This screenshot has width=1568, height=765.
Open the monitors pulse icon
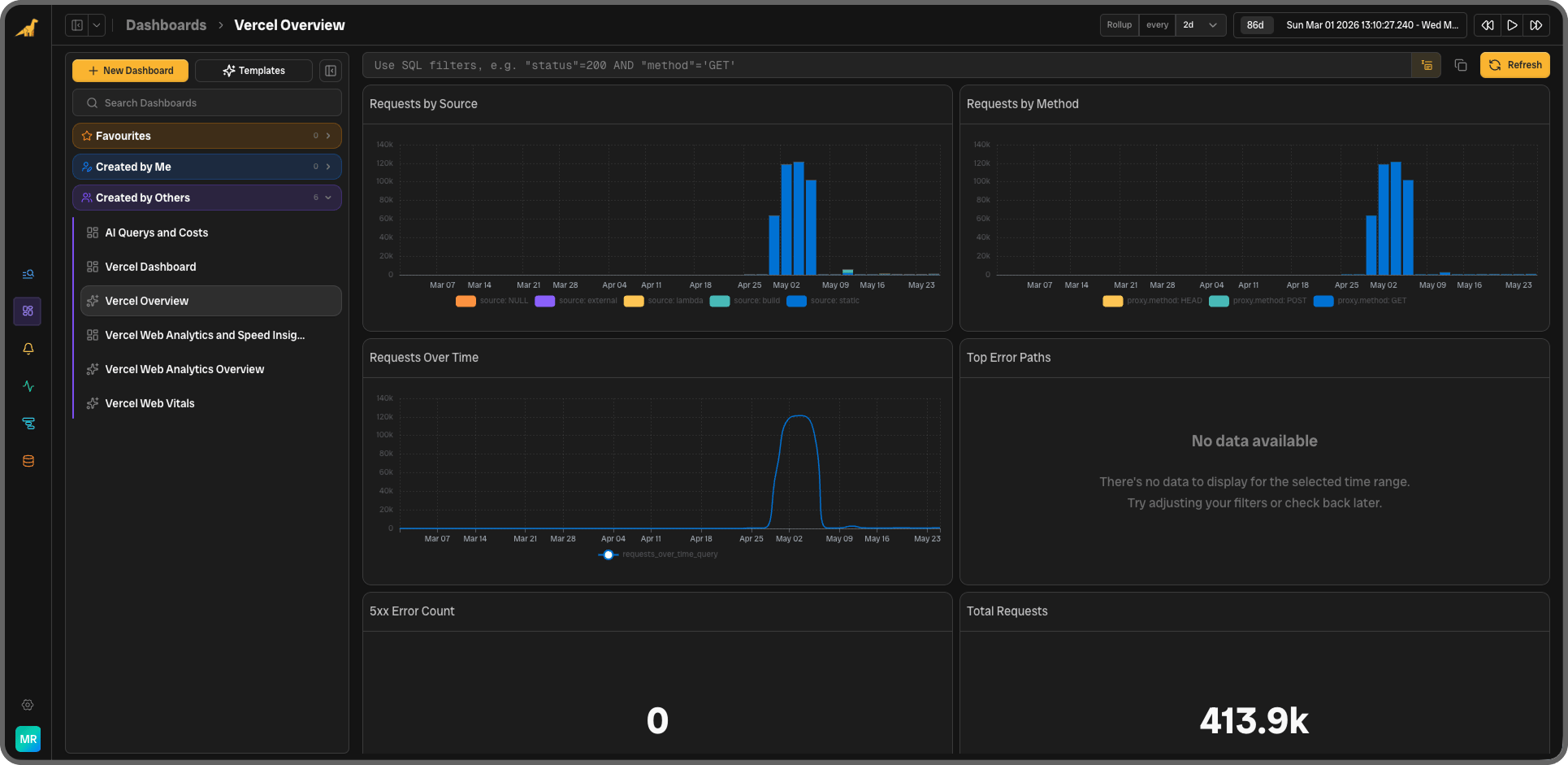[28, 386]
